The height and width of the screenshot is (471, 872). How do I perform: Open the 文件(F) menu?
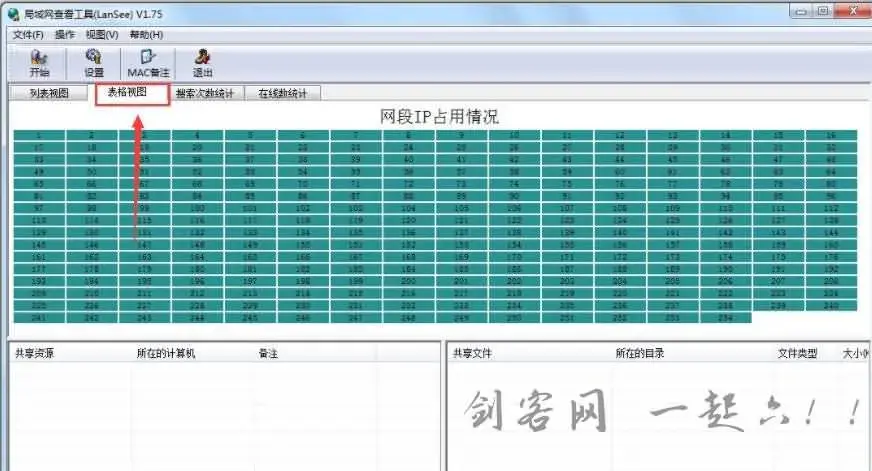pos(28,34)
